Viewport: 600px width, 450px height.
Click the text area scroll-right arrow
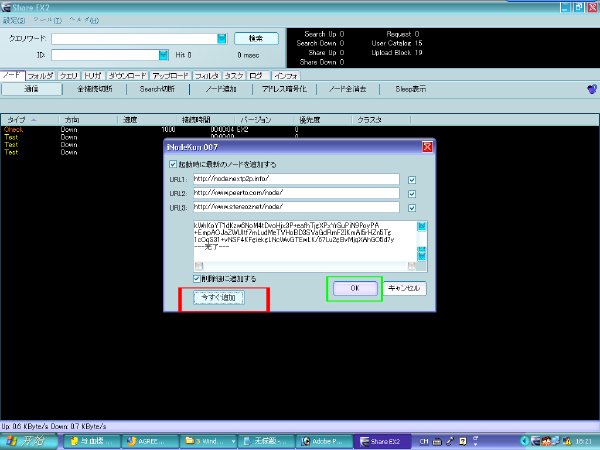(x=412, y=266)
